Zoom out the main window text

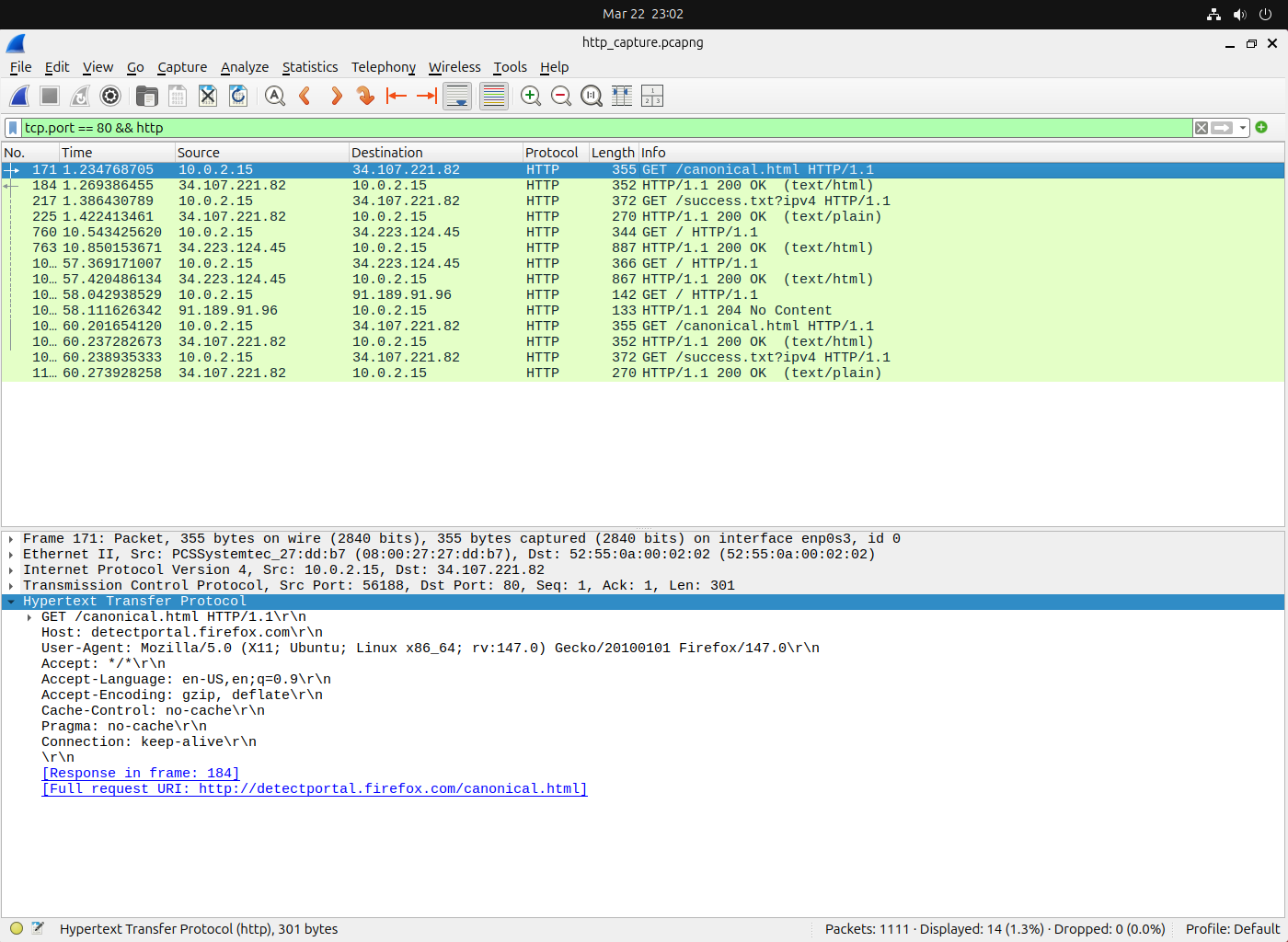point(561,96)
